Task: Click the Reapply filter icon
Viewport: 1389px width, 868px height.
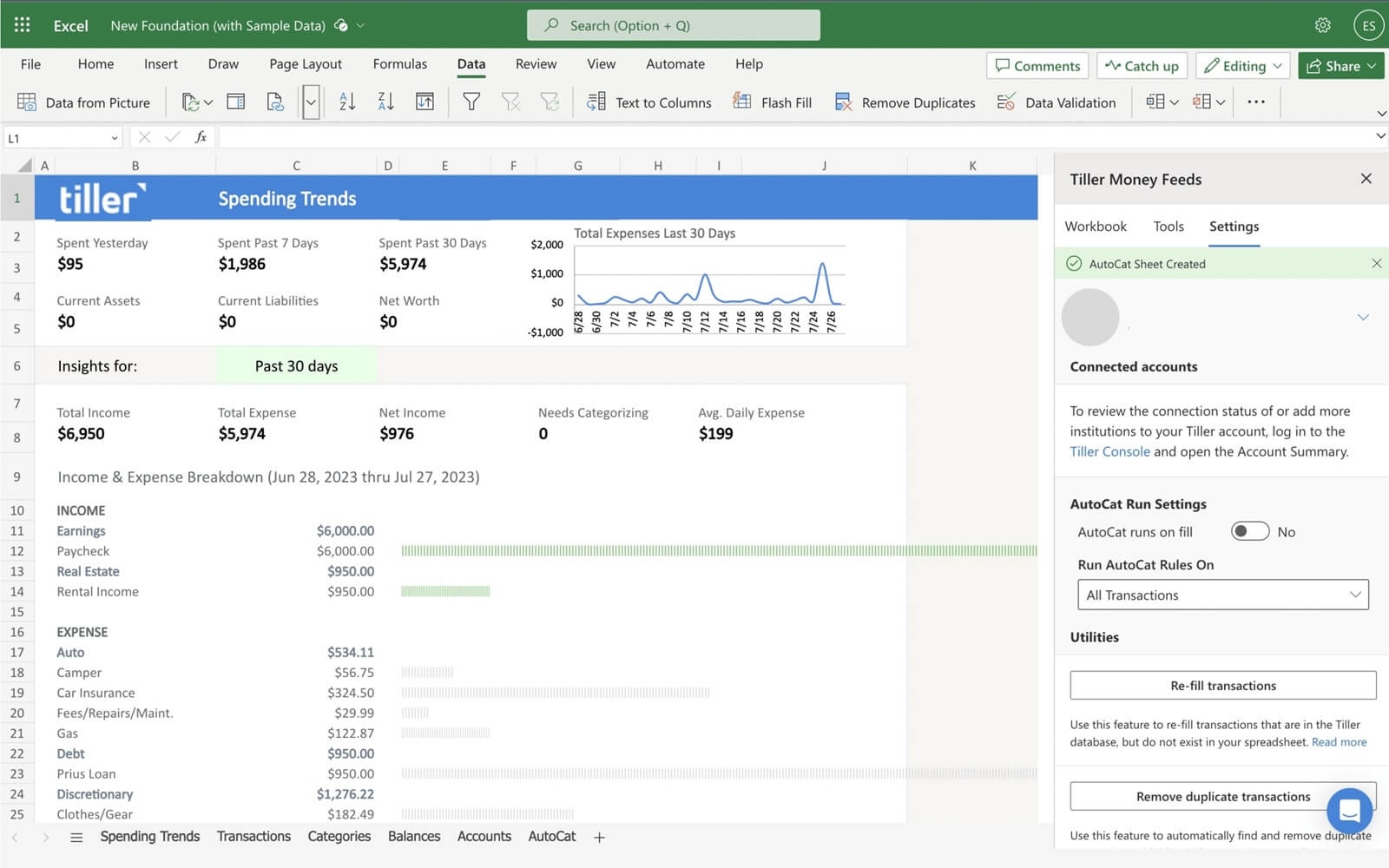Action: coord(550,102)
